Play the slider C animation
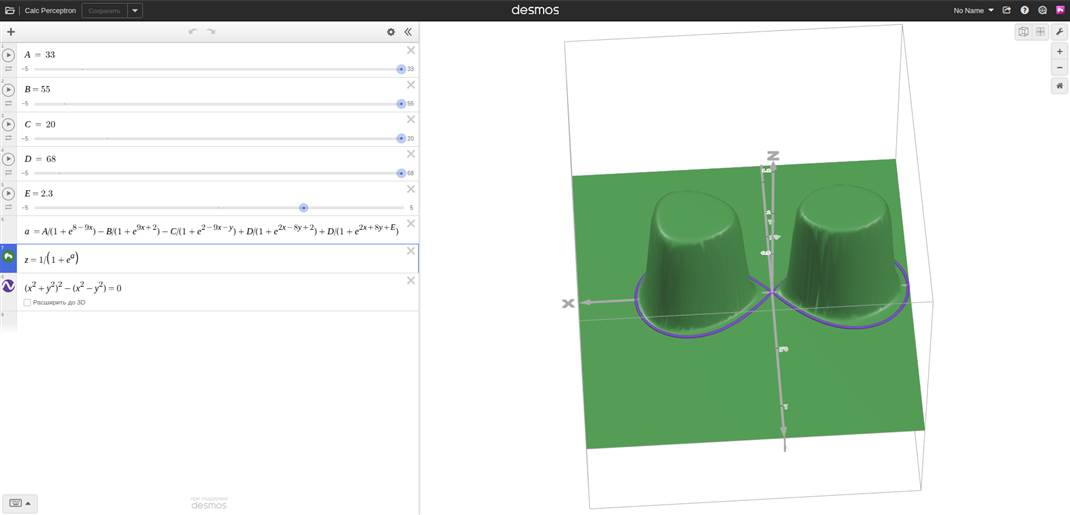Viewport: 1070px width, 515px height. 8,124
